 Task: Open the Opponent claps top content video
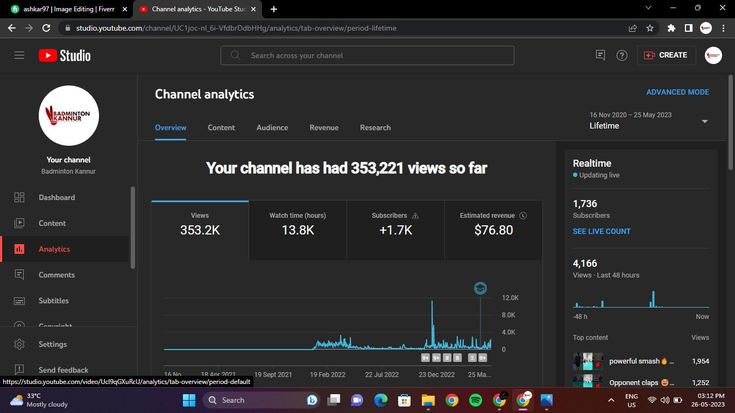tap(641, 382)
